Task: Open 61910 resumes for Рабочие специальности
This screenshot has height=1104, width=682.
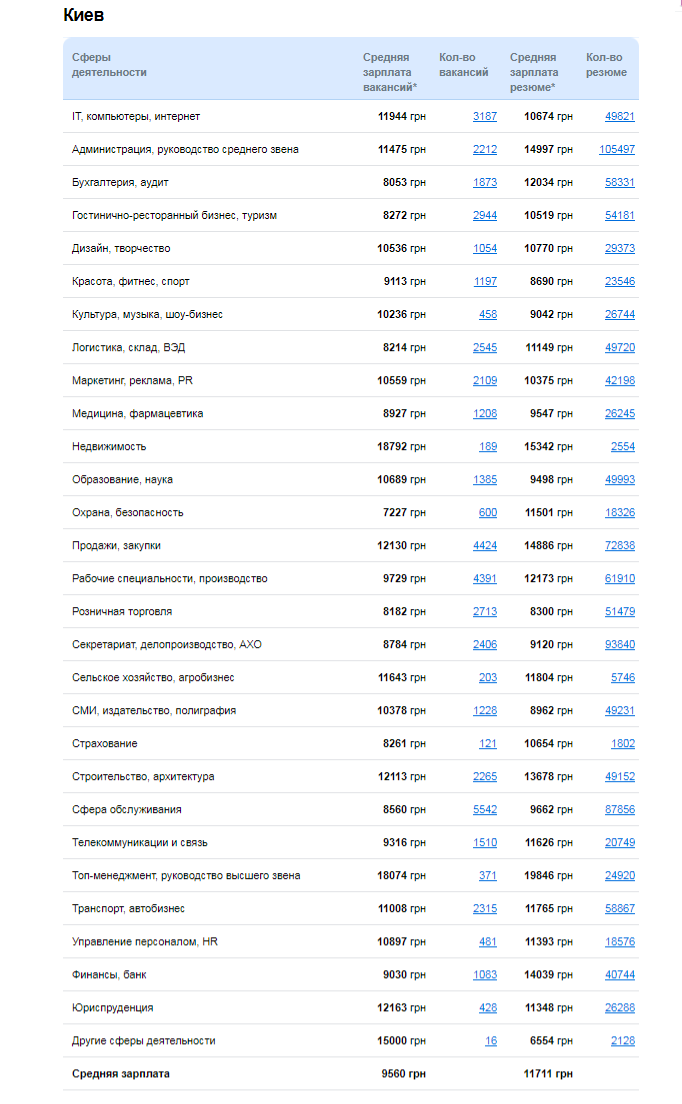Action: (x=619, y=578)
